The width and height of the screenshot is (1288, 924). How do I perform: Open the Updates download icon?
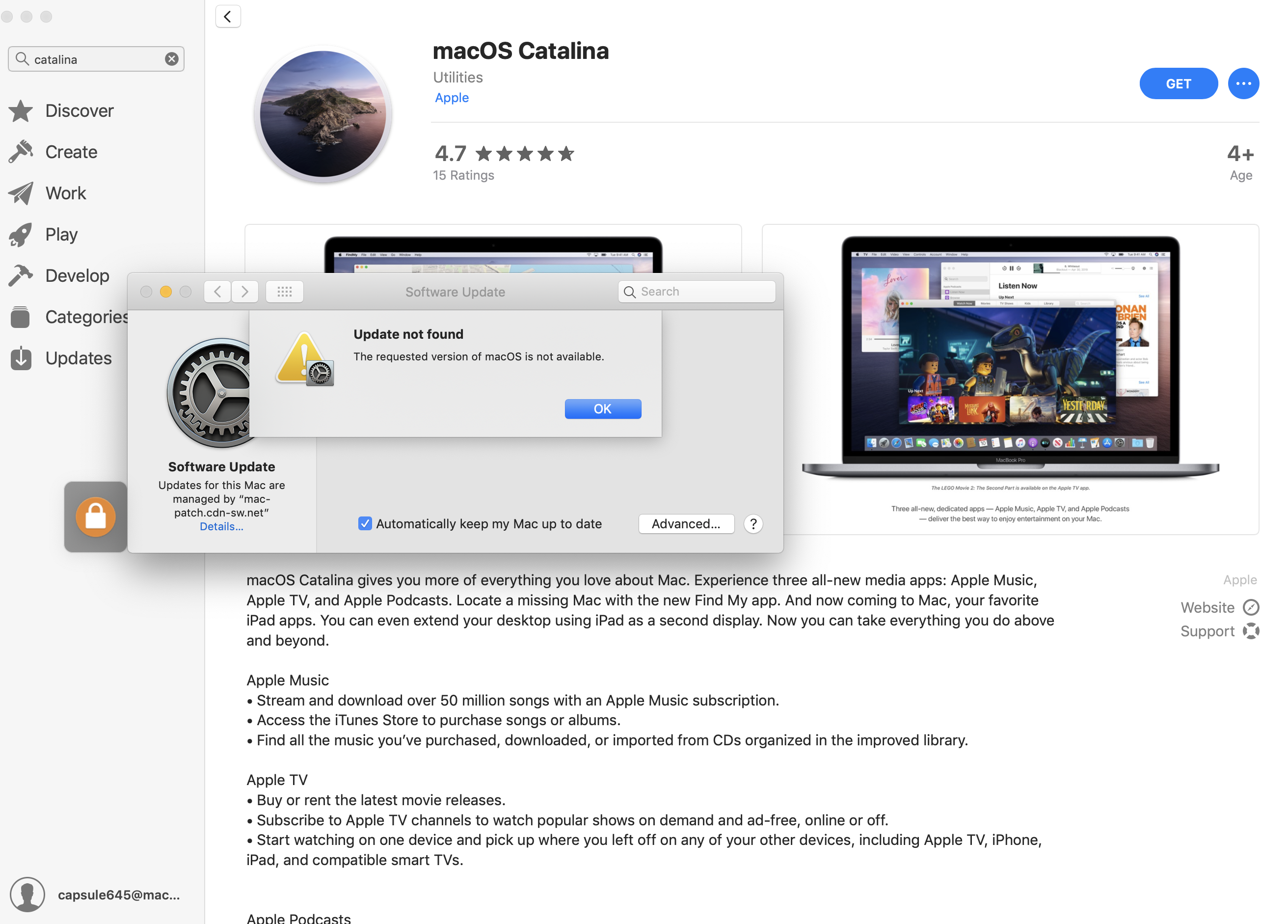[21, 358]
